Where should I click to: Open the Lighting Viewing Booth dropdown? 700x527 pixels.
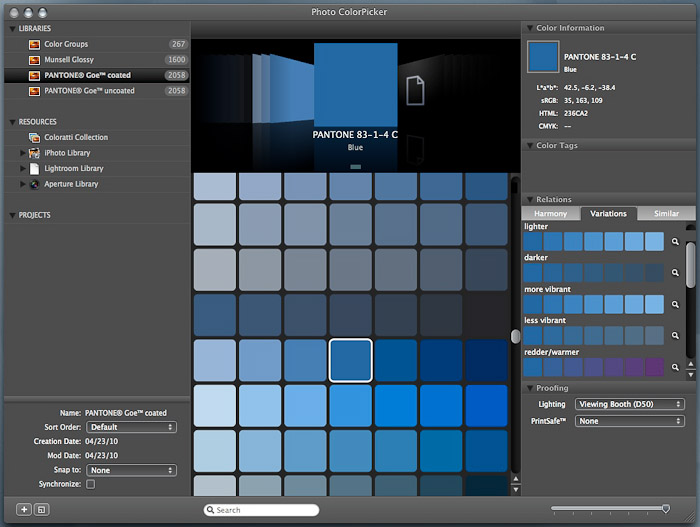point(629,404)
